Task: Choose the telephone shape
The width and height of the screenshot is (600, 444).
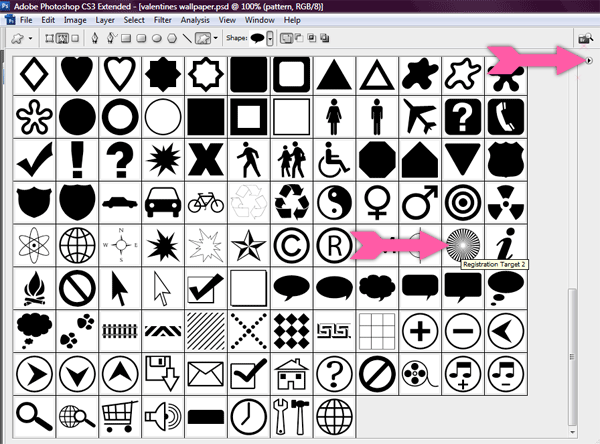Action: [x=506, y=117]
